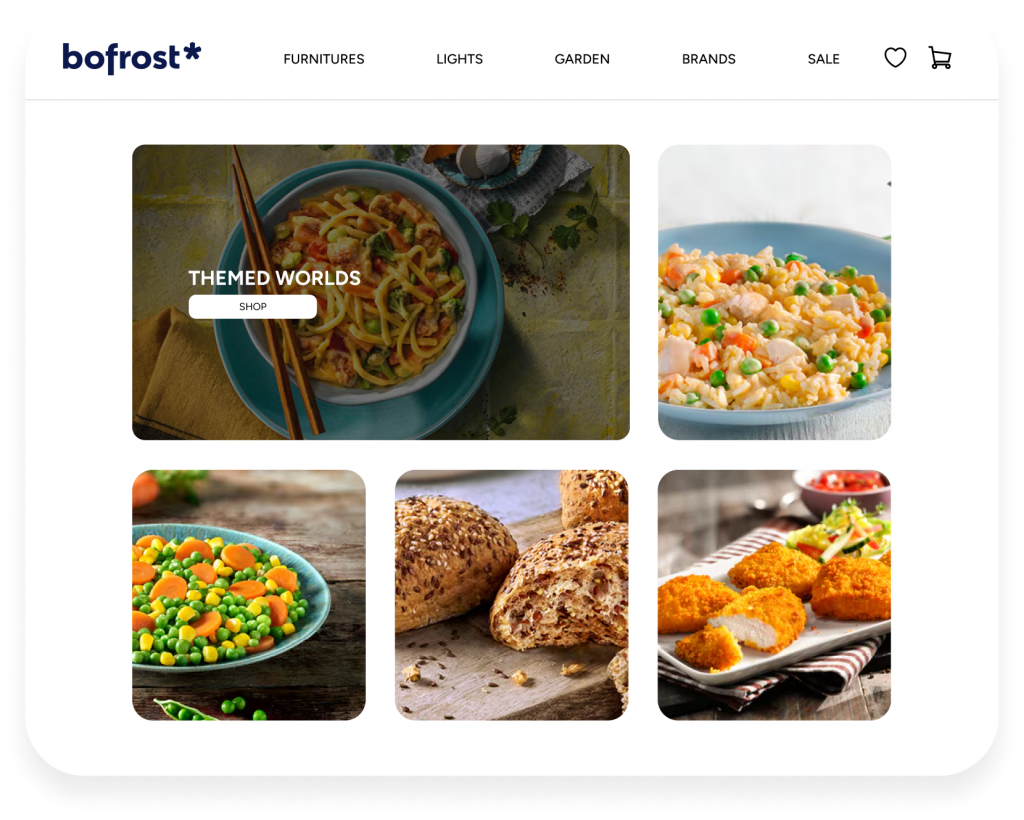1024x820 pixels.
Task: Open the SALE page
Action: coord(824,59)
